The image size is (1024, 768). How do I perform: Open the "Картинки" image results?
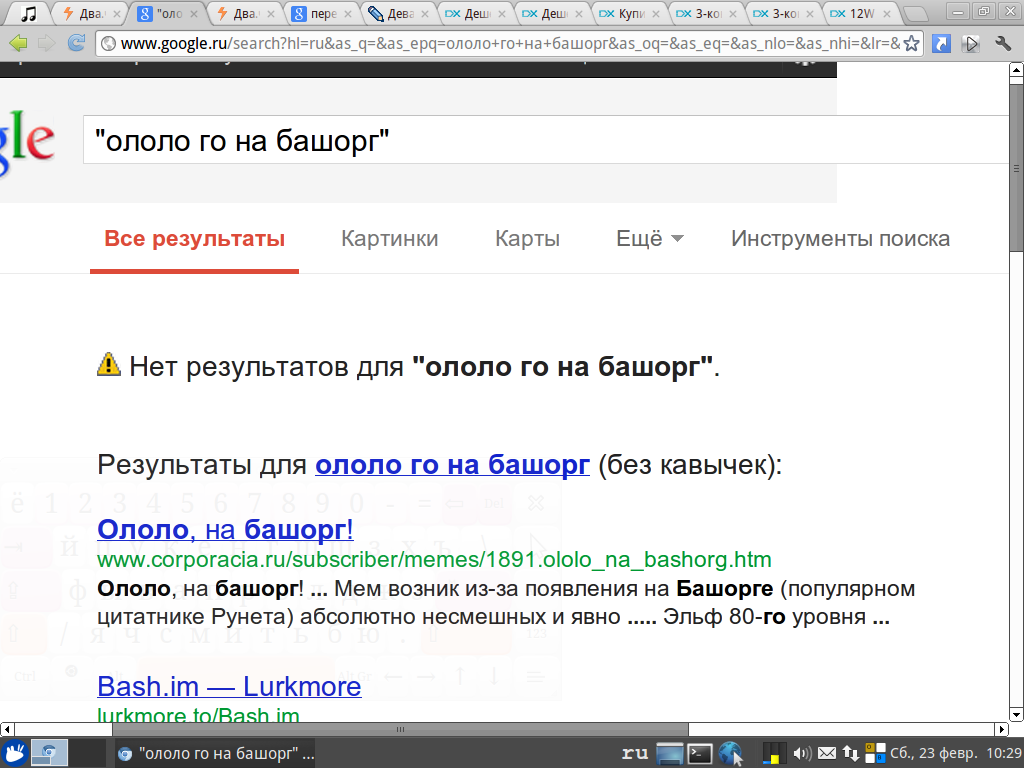[x=390, y=239]
